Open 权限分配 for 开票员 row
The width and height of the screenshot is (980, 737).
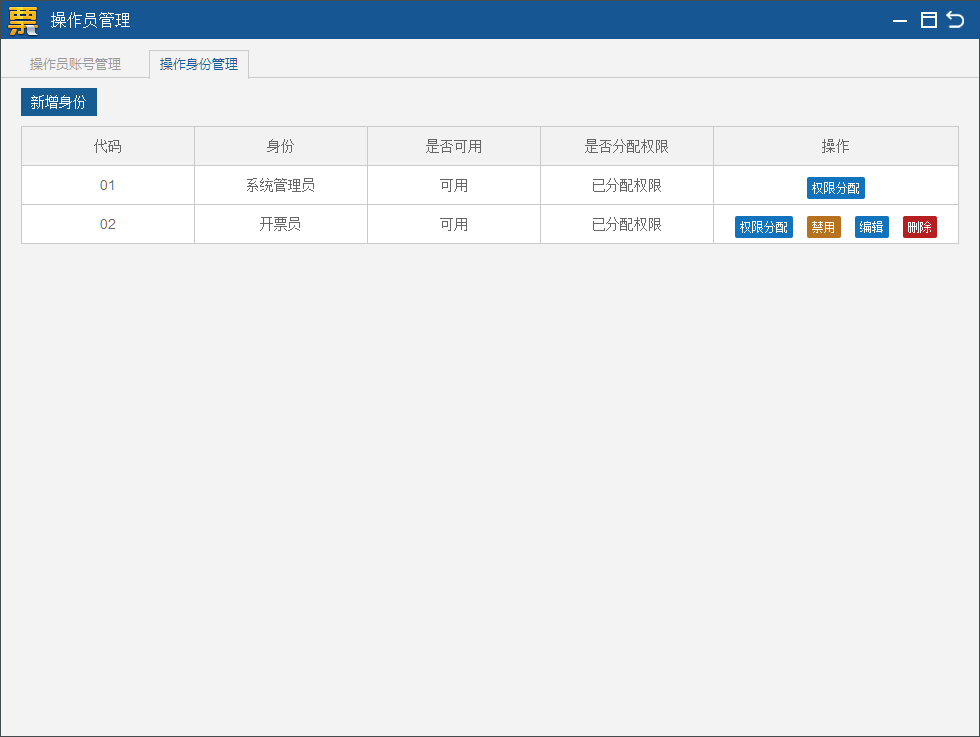click(764, 227)
